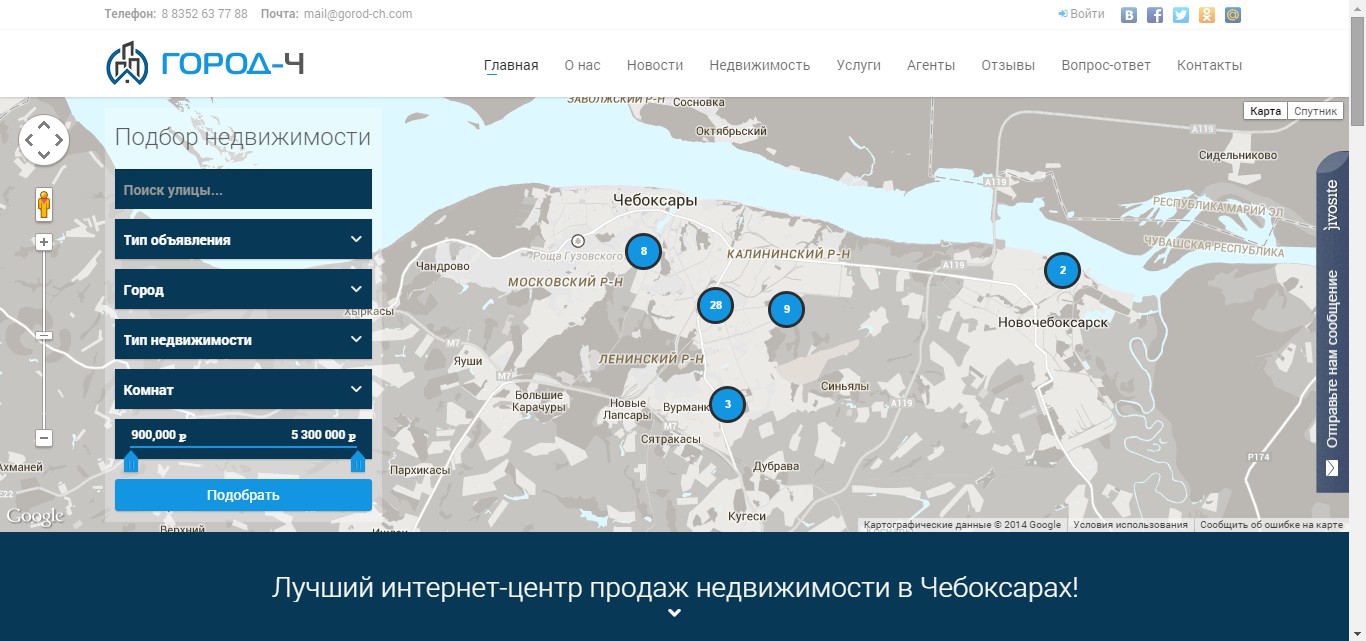Open the Mail.ru social icon

pyautogui.click(x=1233, y=15)
